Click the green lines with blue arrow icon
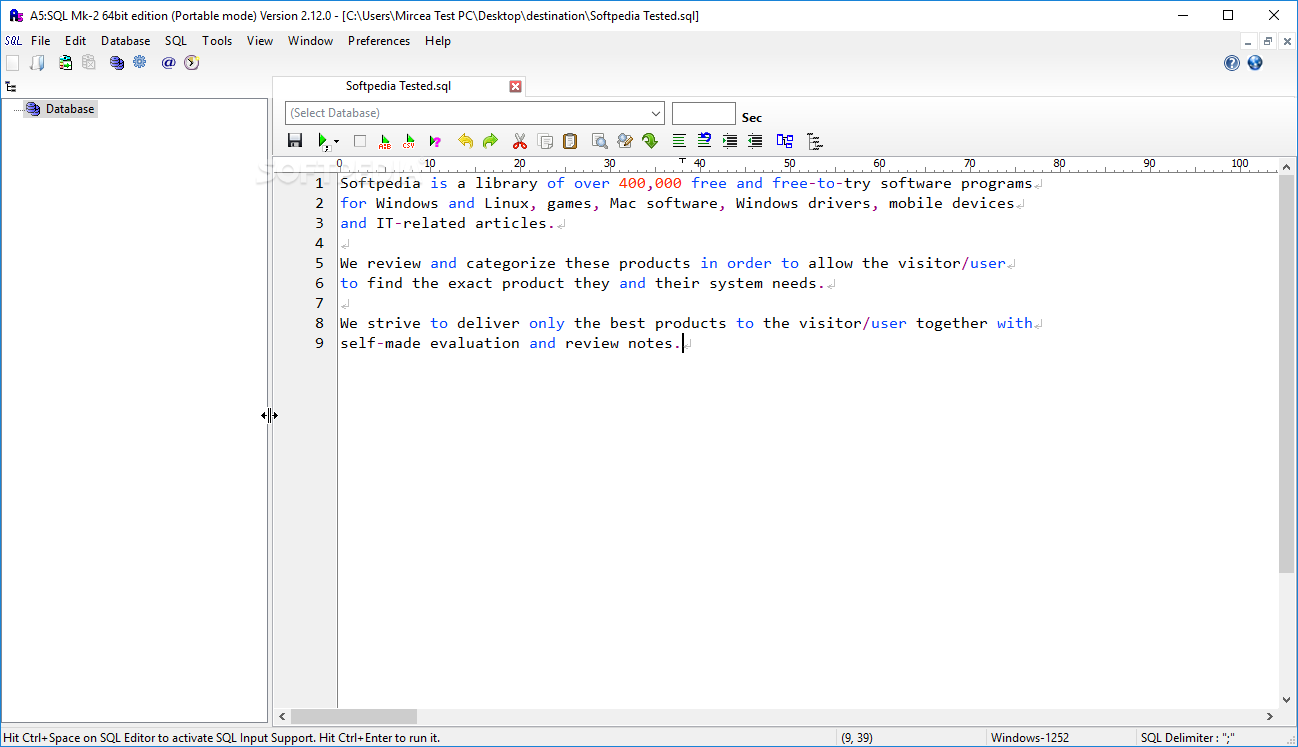1298x747 pixels. [x=704, y=141]
